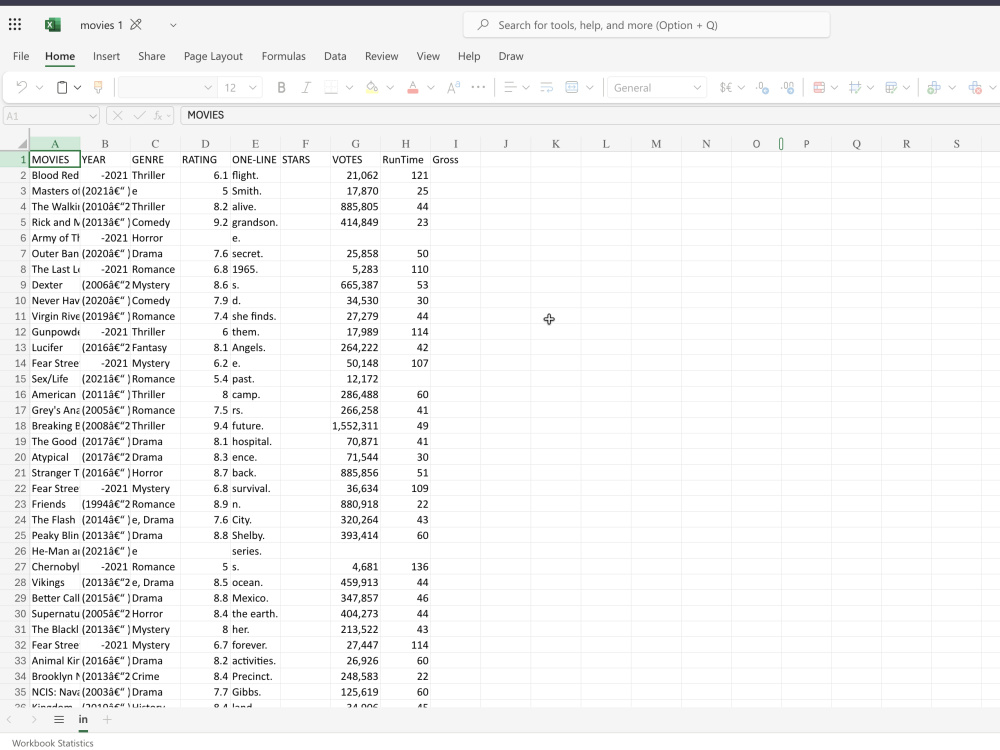This screenshot has width=1000, height=750.
Task: Click next sheet arrow
Action: (34, 719)
